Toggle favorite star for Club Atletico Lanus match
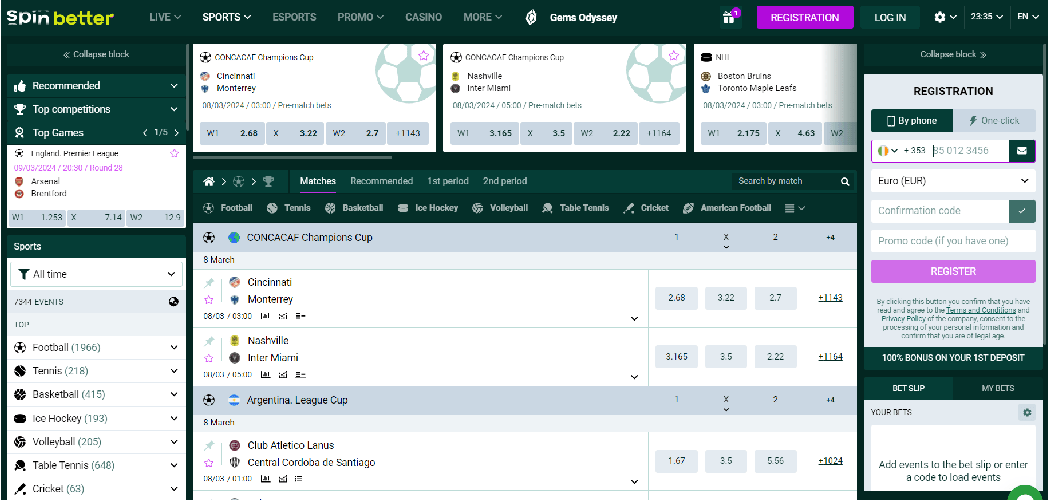Image resolution: width=1050 pixels, height=500 pixels. click(209, 463)
